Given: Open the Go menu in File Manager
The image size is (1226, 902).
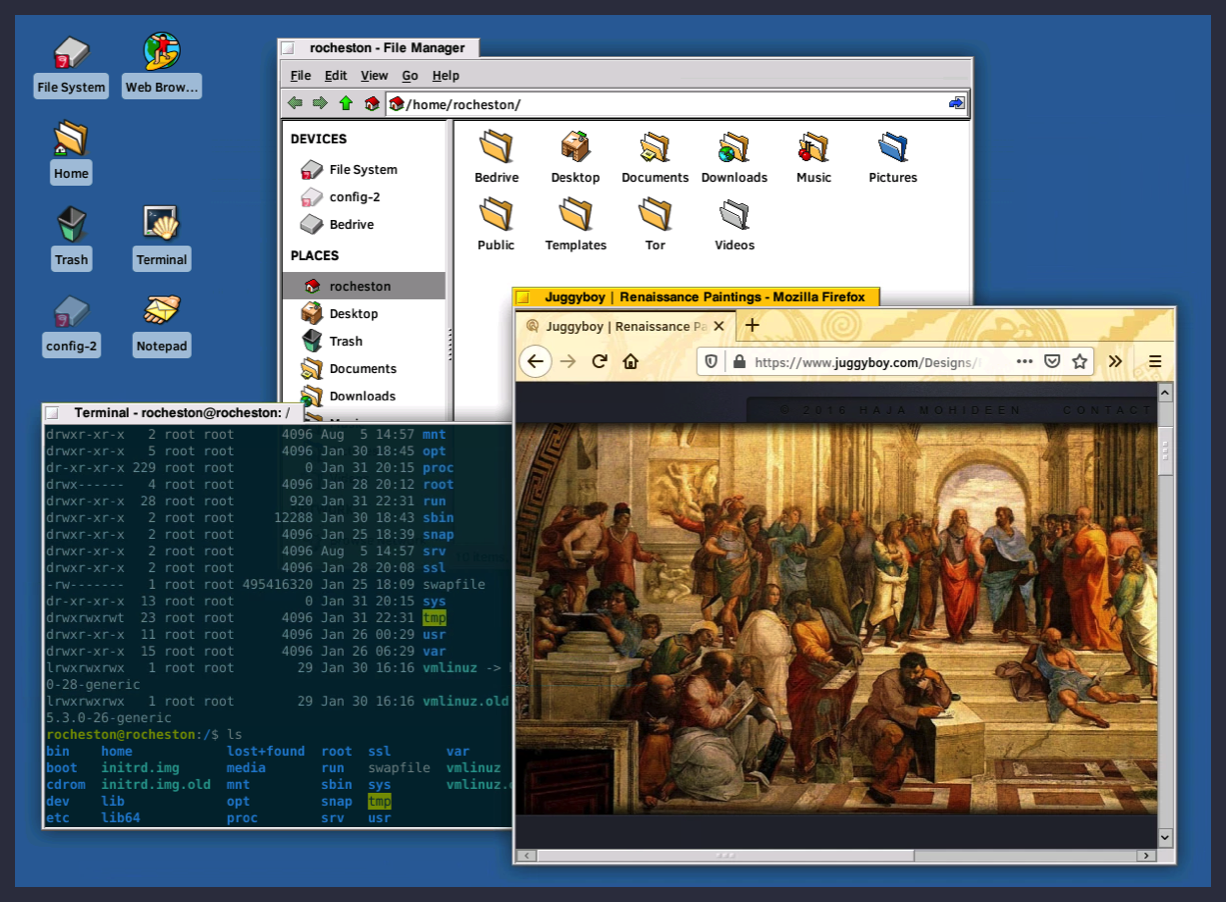Looking at the screenshot, I should click(410, 75).
